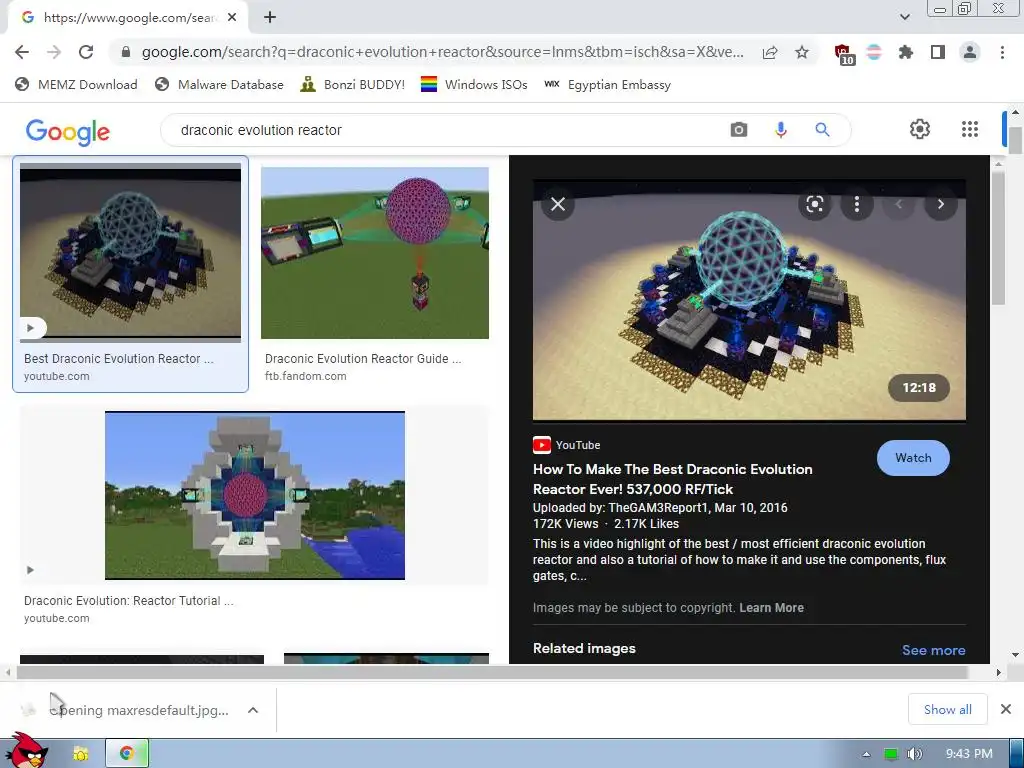Open Malware Database bookmark
Screen dimensions: 1024x768
coord(219,84)
